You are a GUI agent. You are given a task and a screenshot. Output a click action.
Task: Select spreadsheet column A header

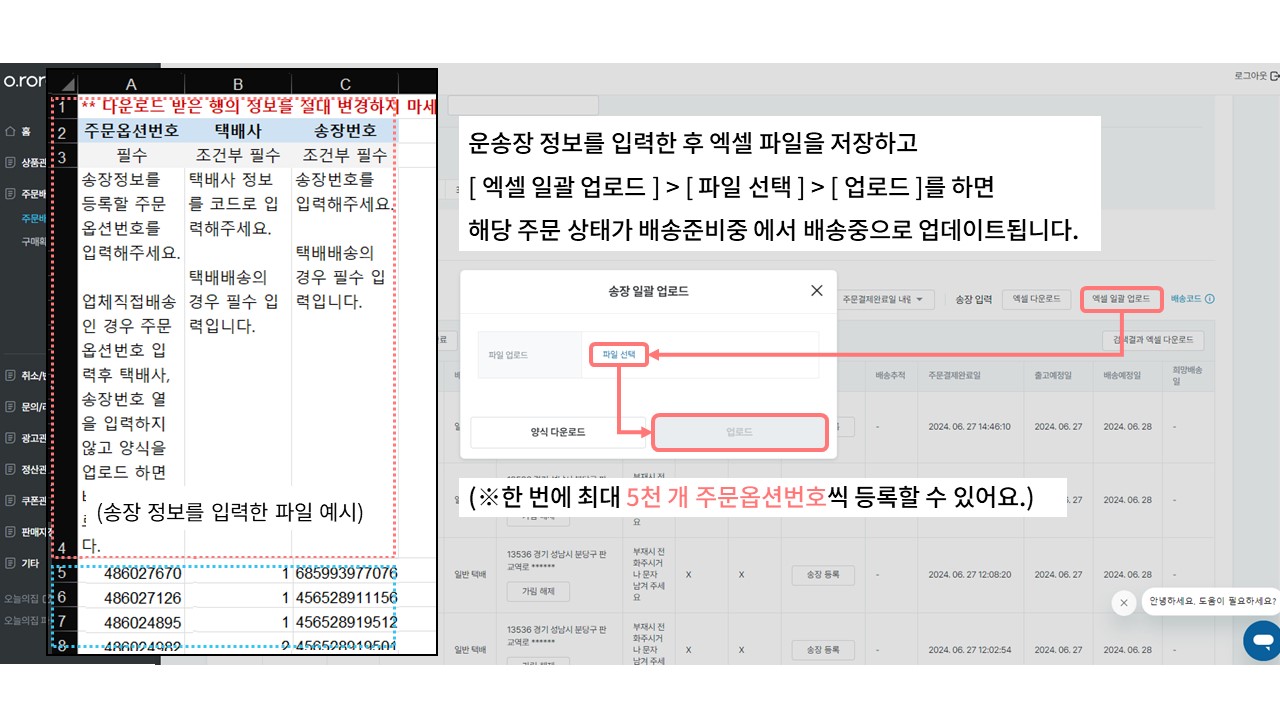[x=131, y=84]
